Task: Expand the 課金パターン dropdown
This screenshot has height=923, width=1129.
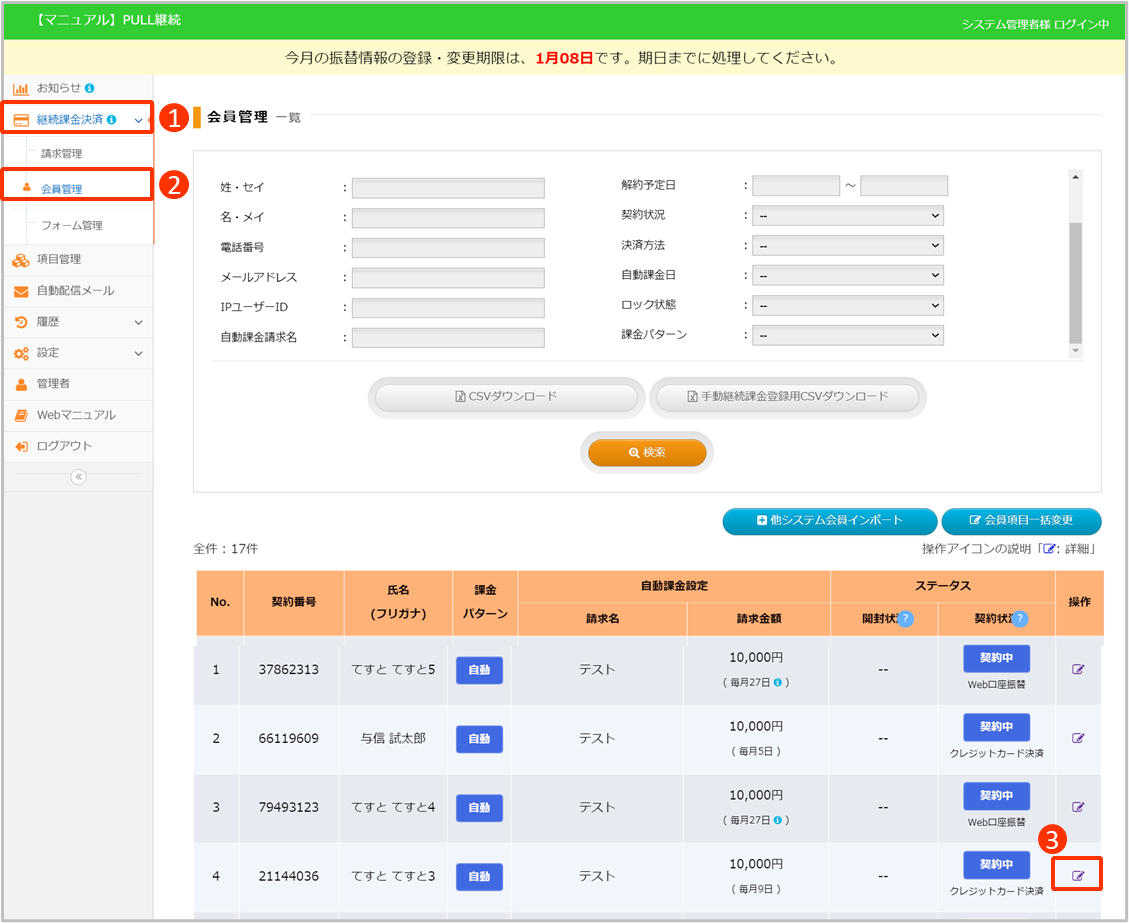Action: (847, 335)
